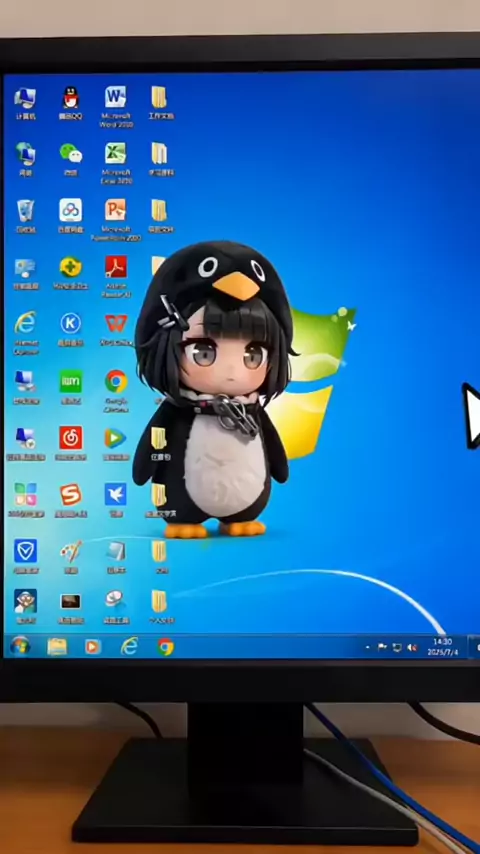Launch Google Chrome desktop shortcut

[116, 381]
